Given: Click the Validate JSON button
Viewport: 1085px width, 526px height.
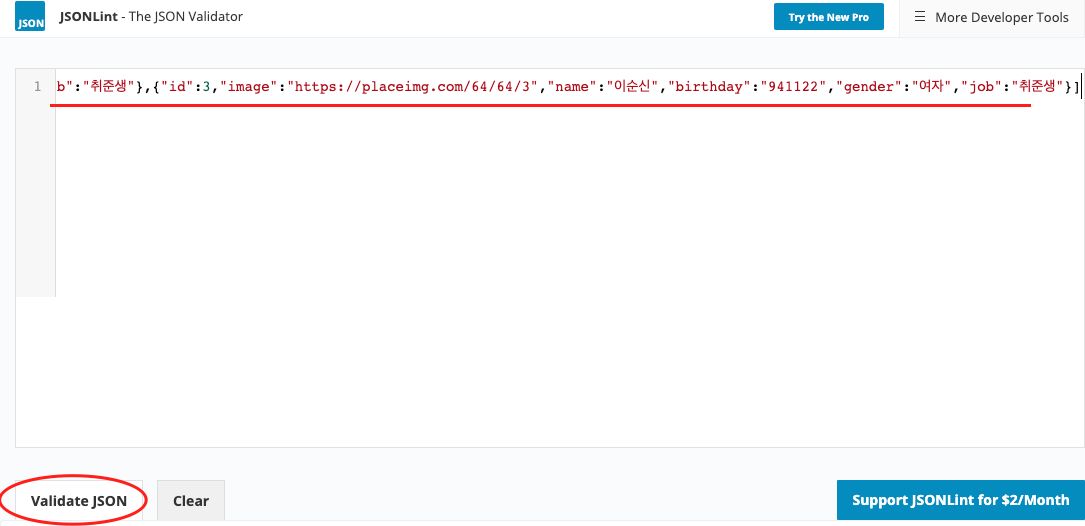Looking at the screenshot, I should [x=79, y=500].
